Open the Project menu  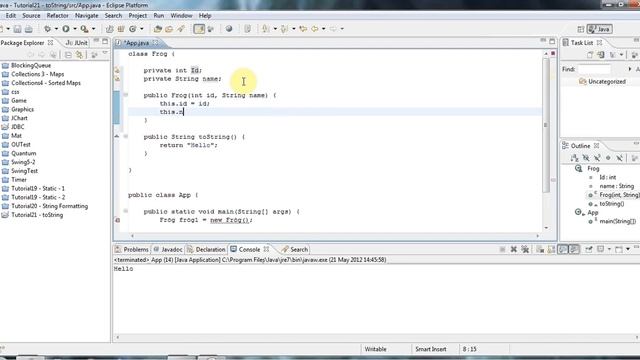138,16
